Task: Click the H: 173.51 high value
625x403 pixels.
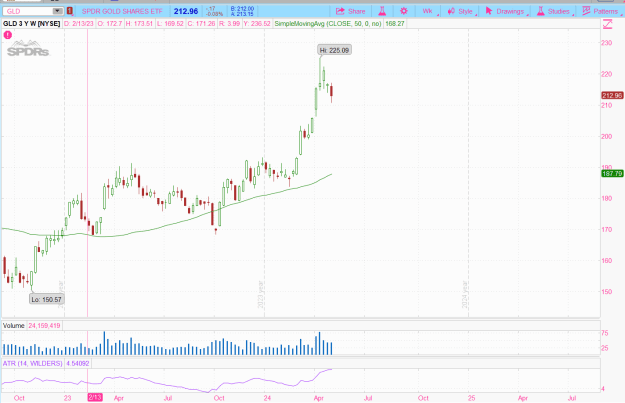Action: pos(139,24)
